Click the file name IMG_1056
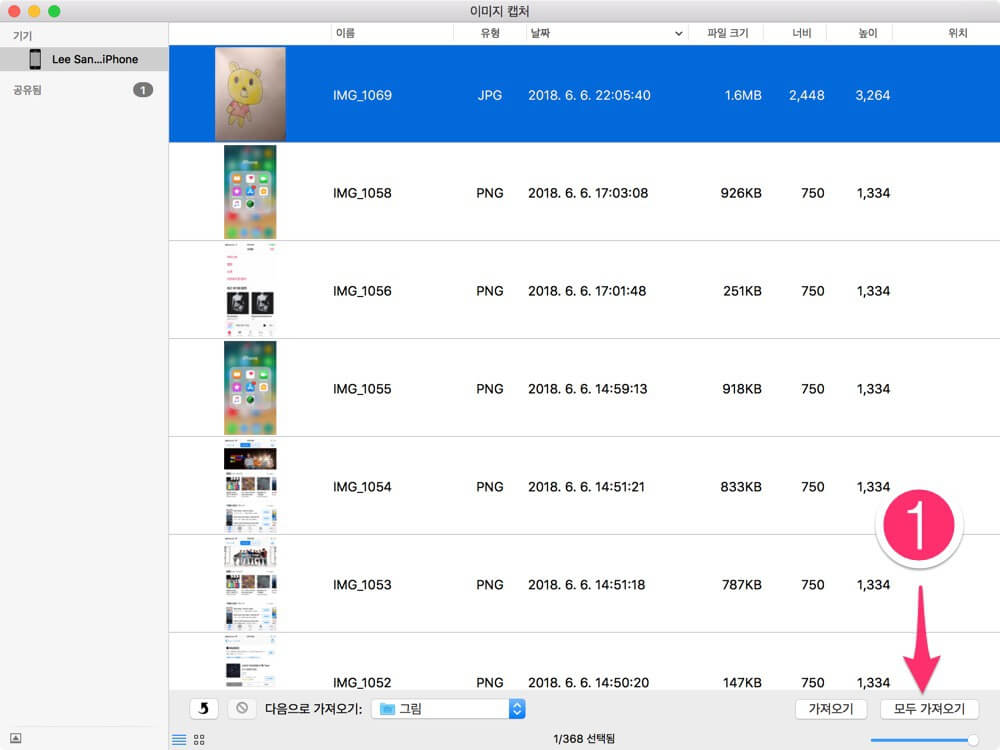 (362, 291)
